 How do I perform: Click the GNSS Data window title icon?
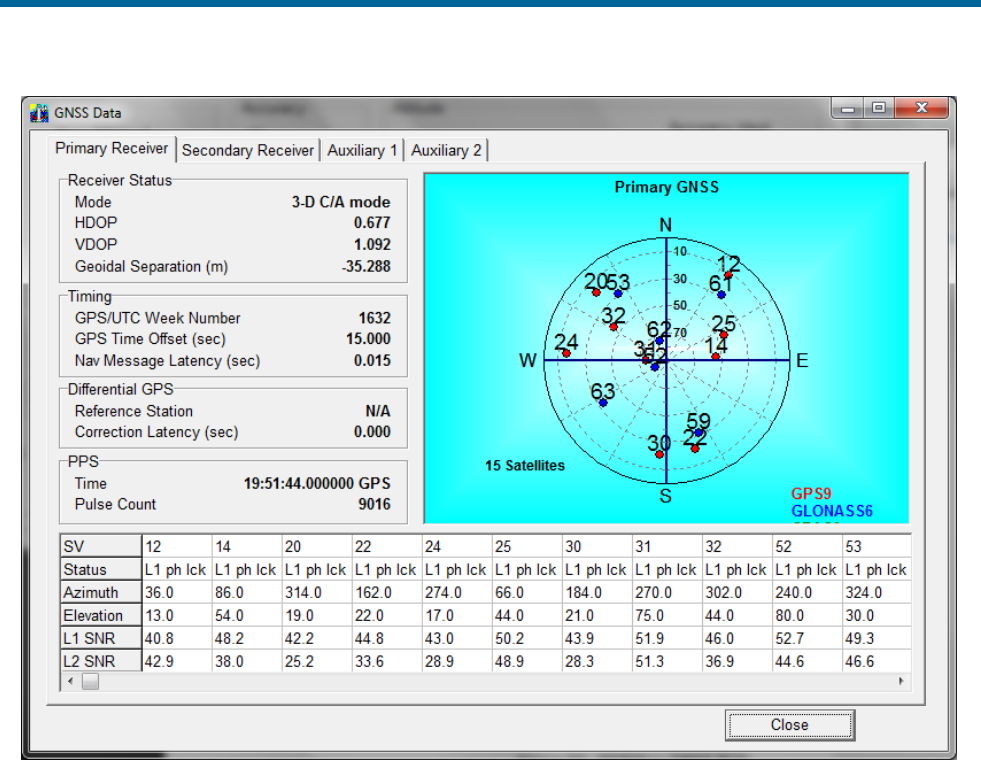pos(39,112)
